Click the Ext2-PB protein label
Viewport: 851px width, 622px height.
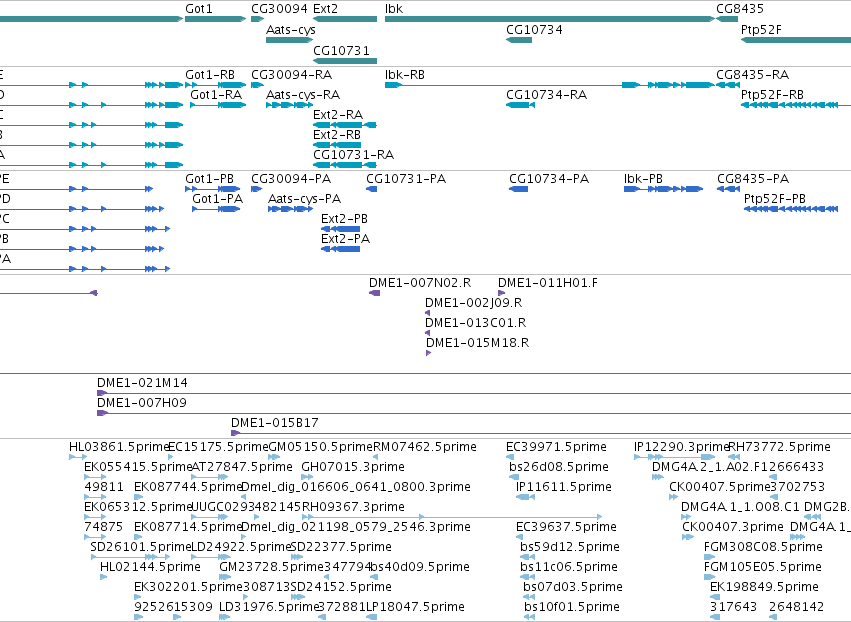(x=344, y=219)
